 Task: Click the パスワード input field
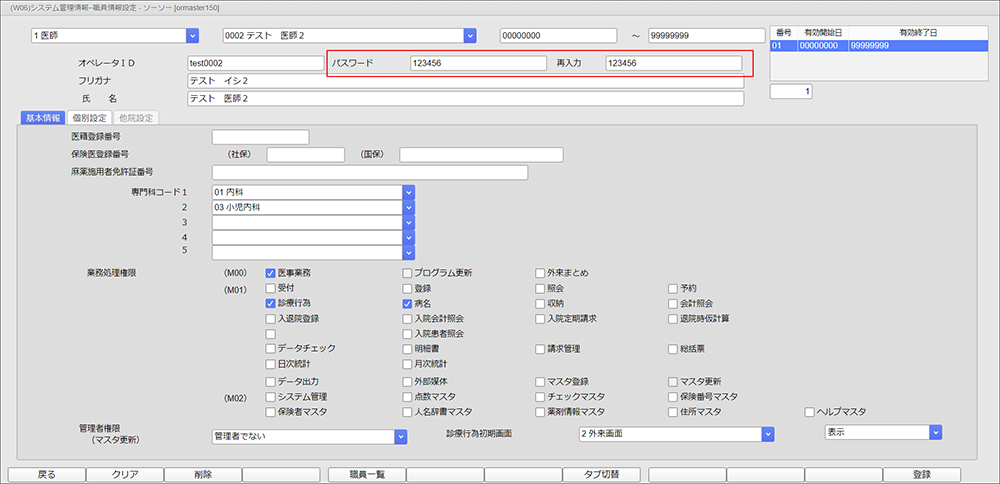478,63
